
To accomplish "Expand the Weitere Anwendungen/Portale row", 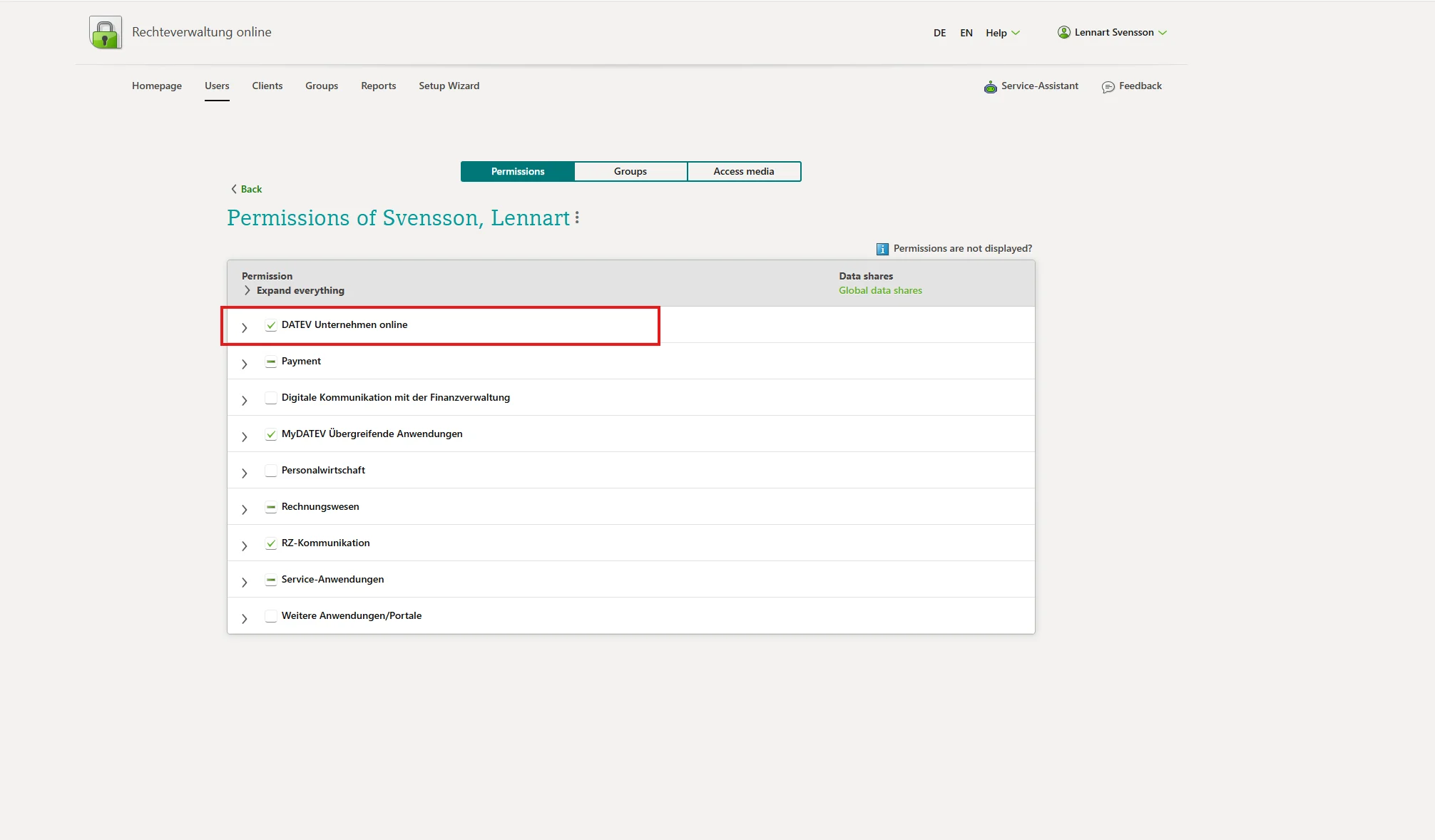I will [x=245, y=619].
